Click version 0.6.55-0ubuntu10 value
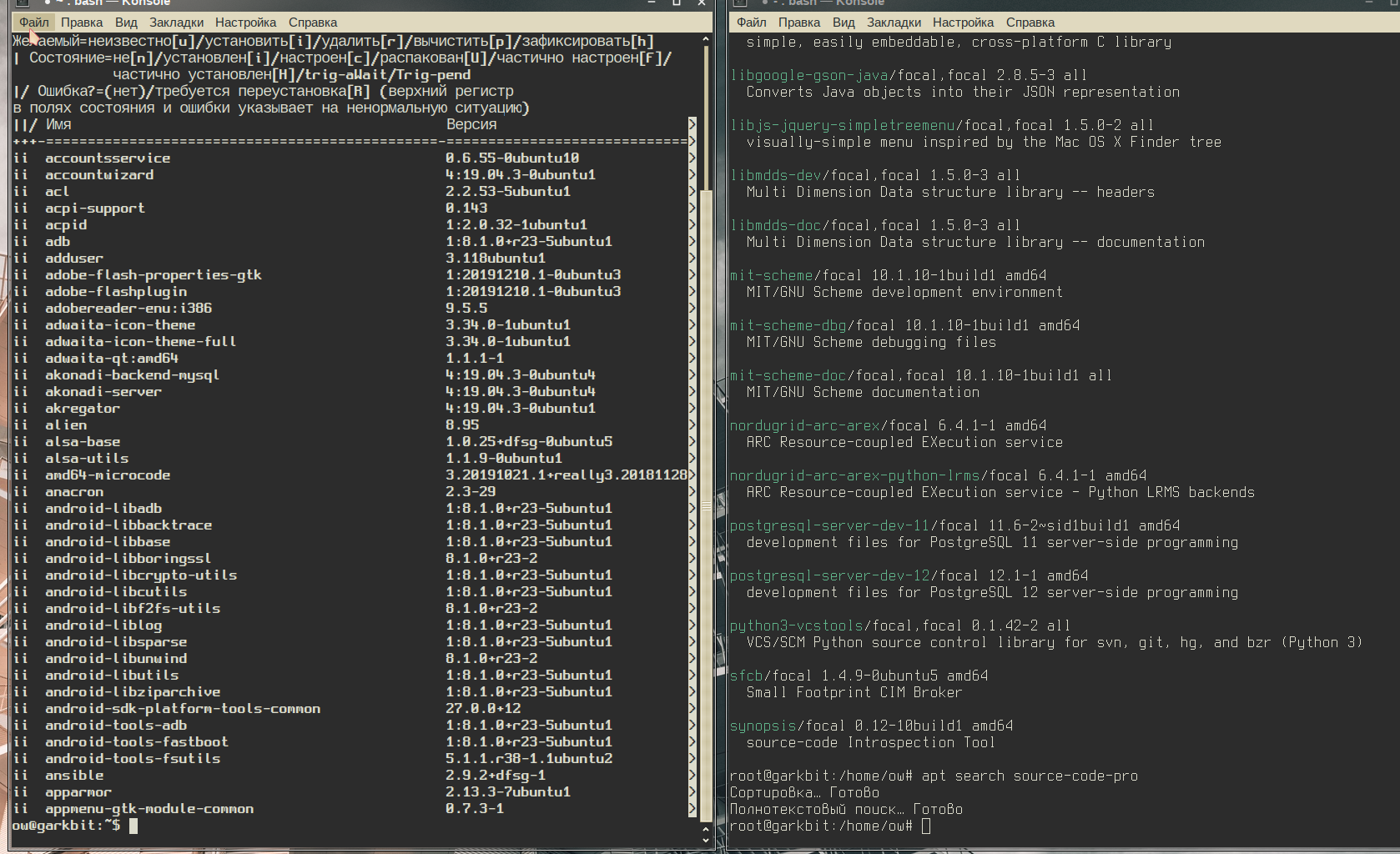This screenshot has width=1400, height=854. point(512,158)
